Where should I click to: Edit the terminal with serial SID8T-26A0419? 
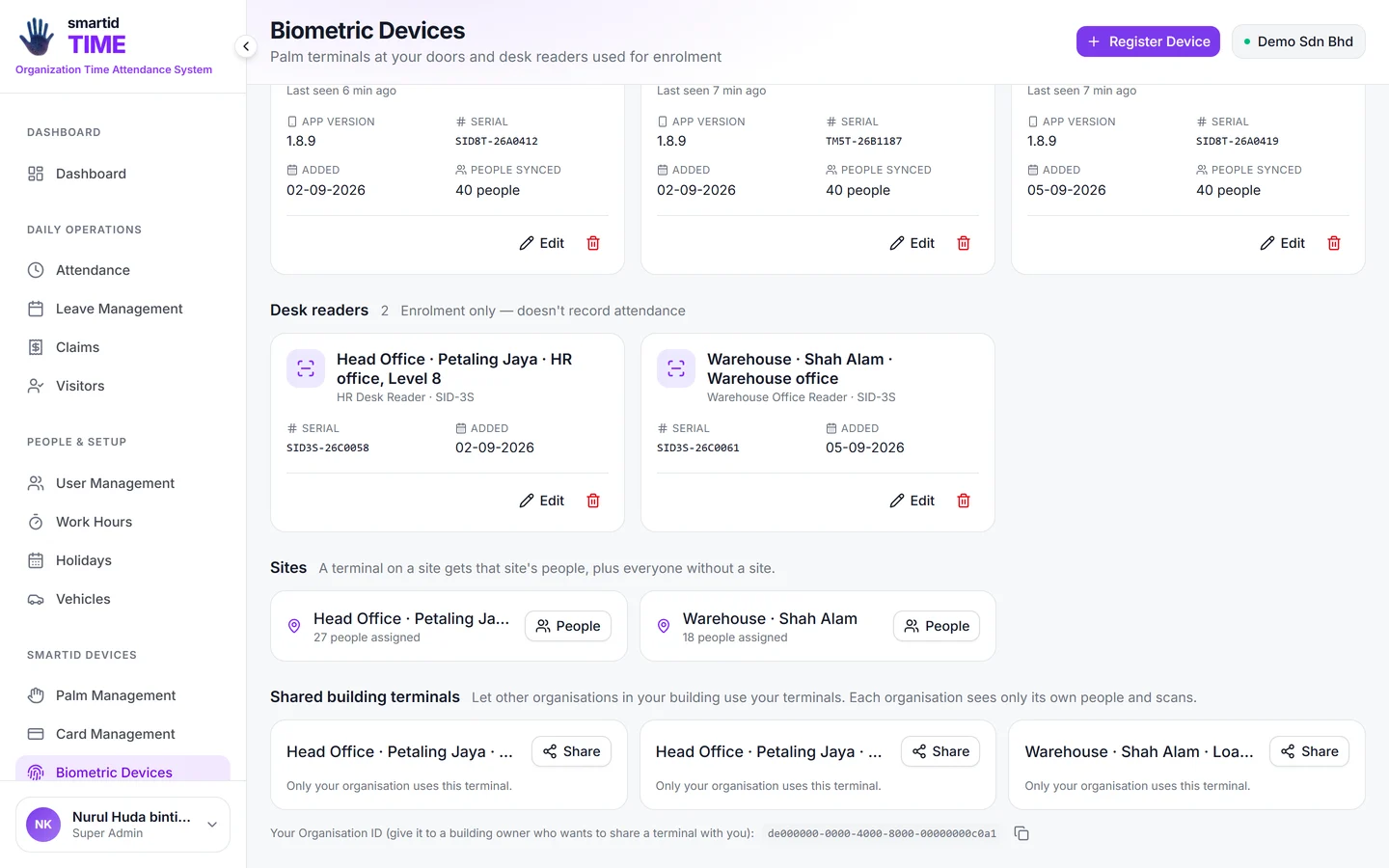(x=1282, y=243)
